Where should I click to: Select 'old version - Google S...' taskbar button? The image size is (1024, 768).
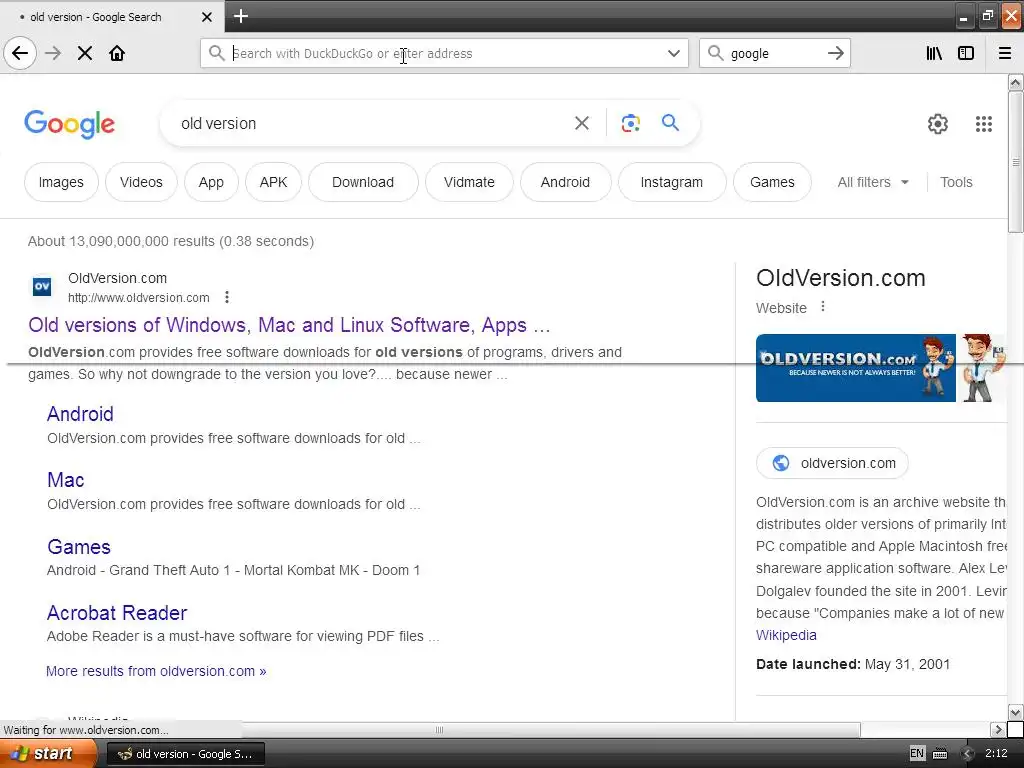coord(185,754)
